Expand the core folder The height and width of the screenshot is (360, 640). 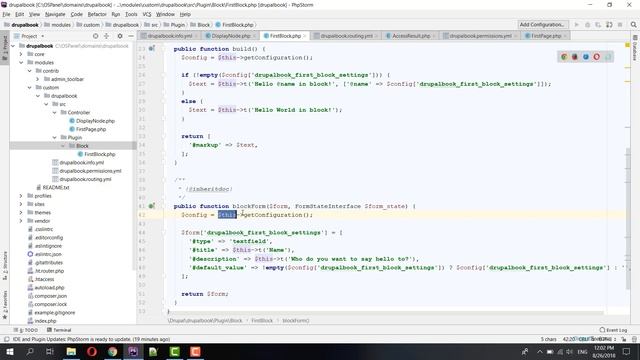click(x=21, y=54)
